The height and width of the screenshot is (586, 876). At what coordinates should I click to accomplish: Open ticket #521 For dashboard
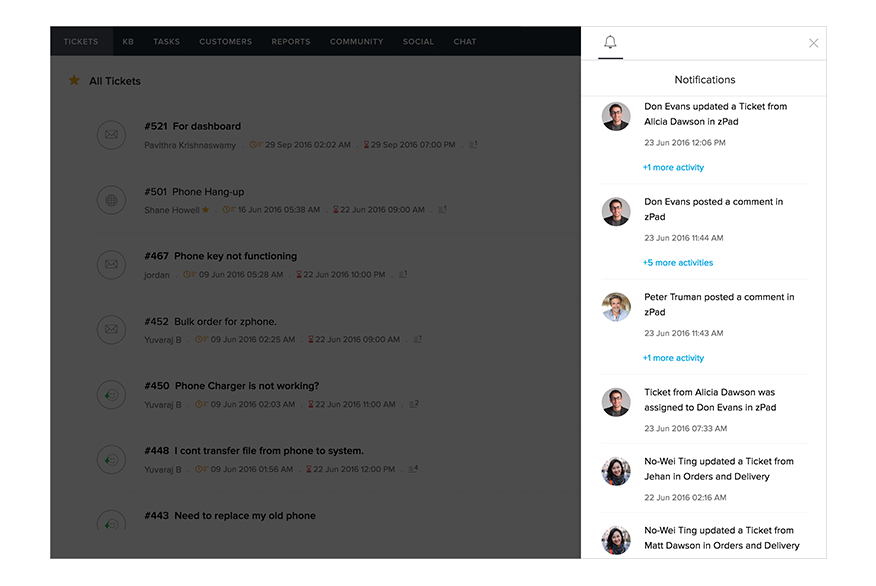(193, 126)
